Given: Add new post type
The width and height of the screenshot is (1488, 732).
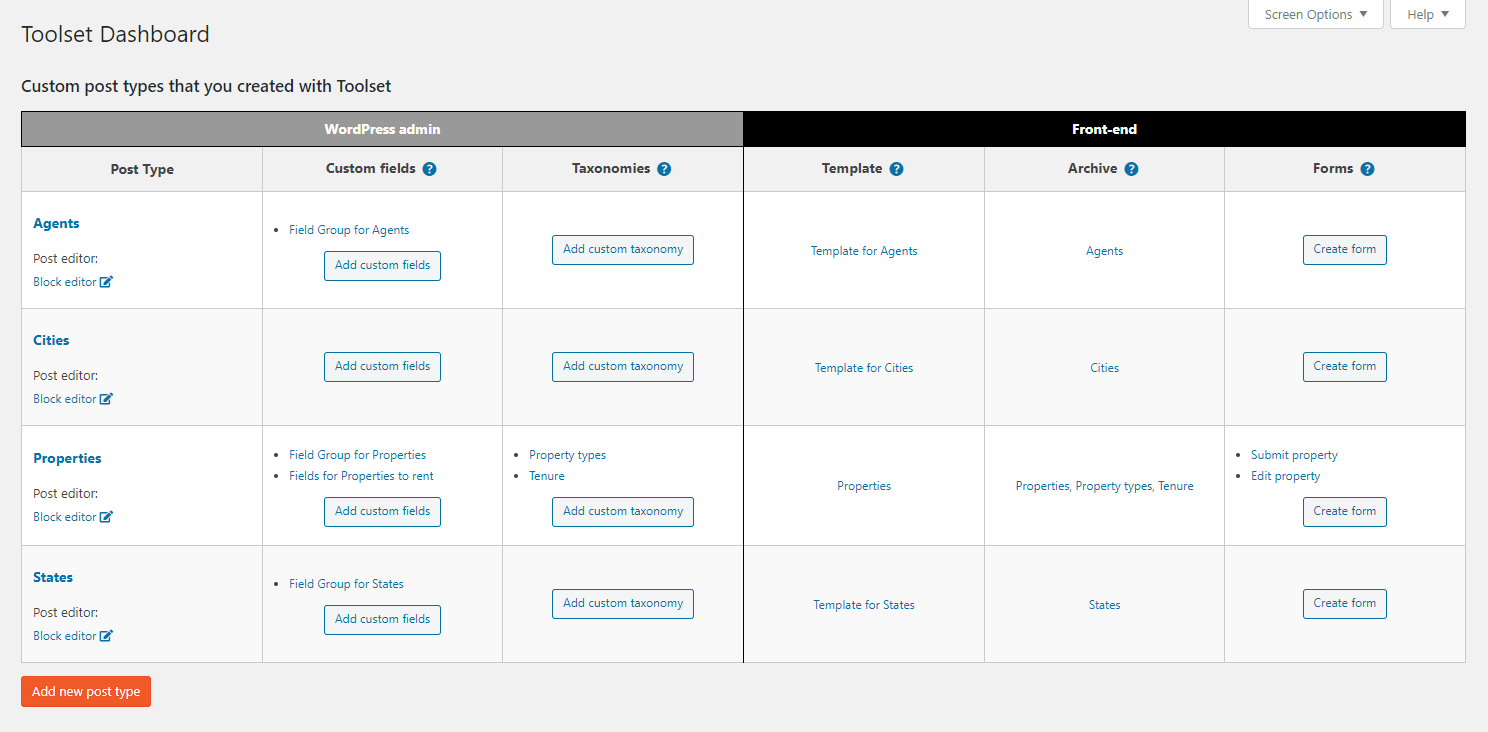Looking at the screenshot, I should pos(86,692).
